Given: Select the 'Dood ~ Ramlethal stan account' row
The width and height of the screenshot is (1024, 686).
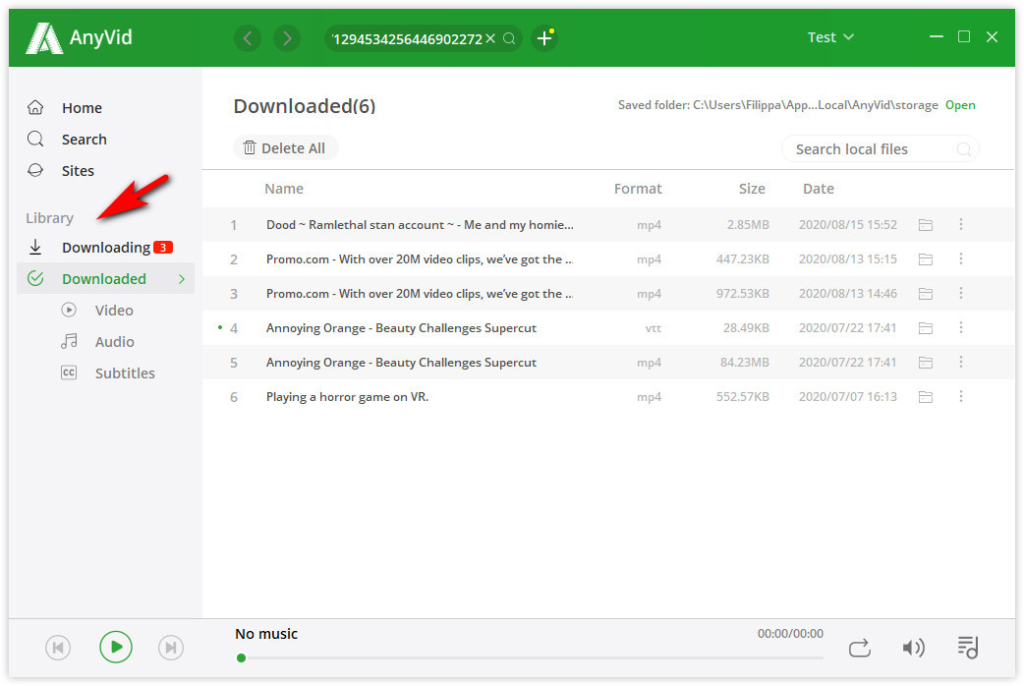Looking at the screenshot, I should tap(608, 225).
